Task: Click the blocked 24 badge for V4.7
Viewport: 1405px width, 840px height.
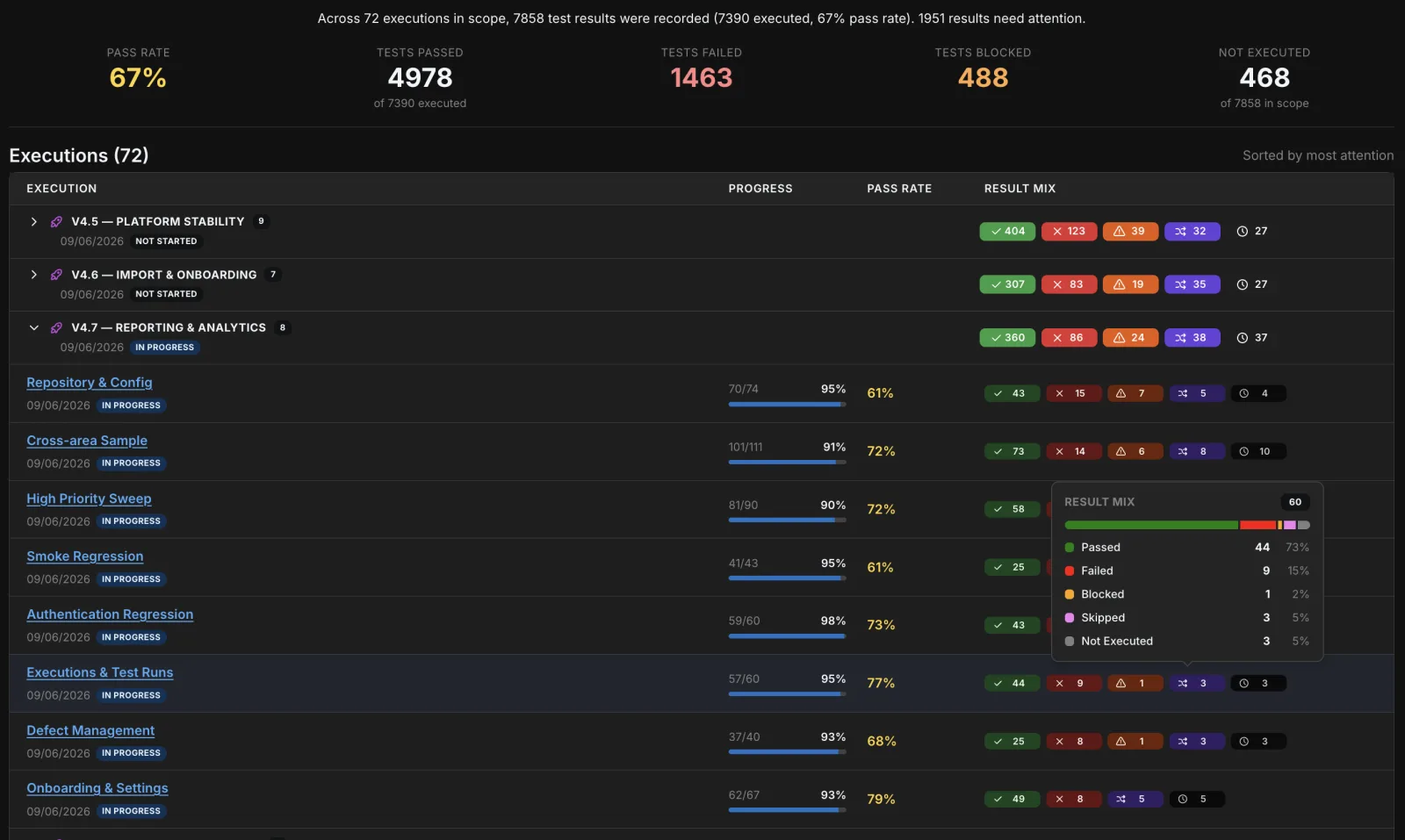Action: coord(1130,338)
